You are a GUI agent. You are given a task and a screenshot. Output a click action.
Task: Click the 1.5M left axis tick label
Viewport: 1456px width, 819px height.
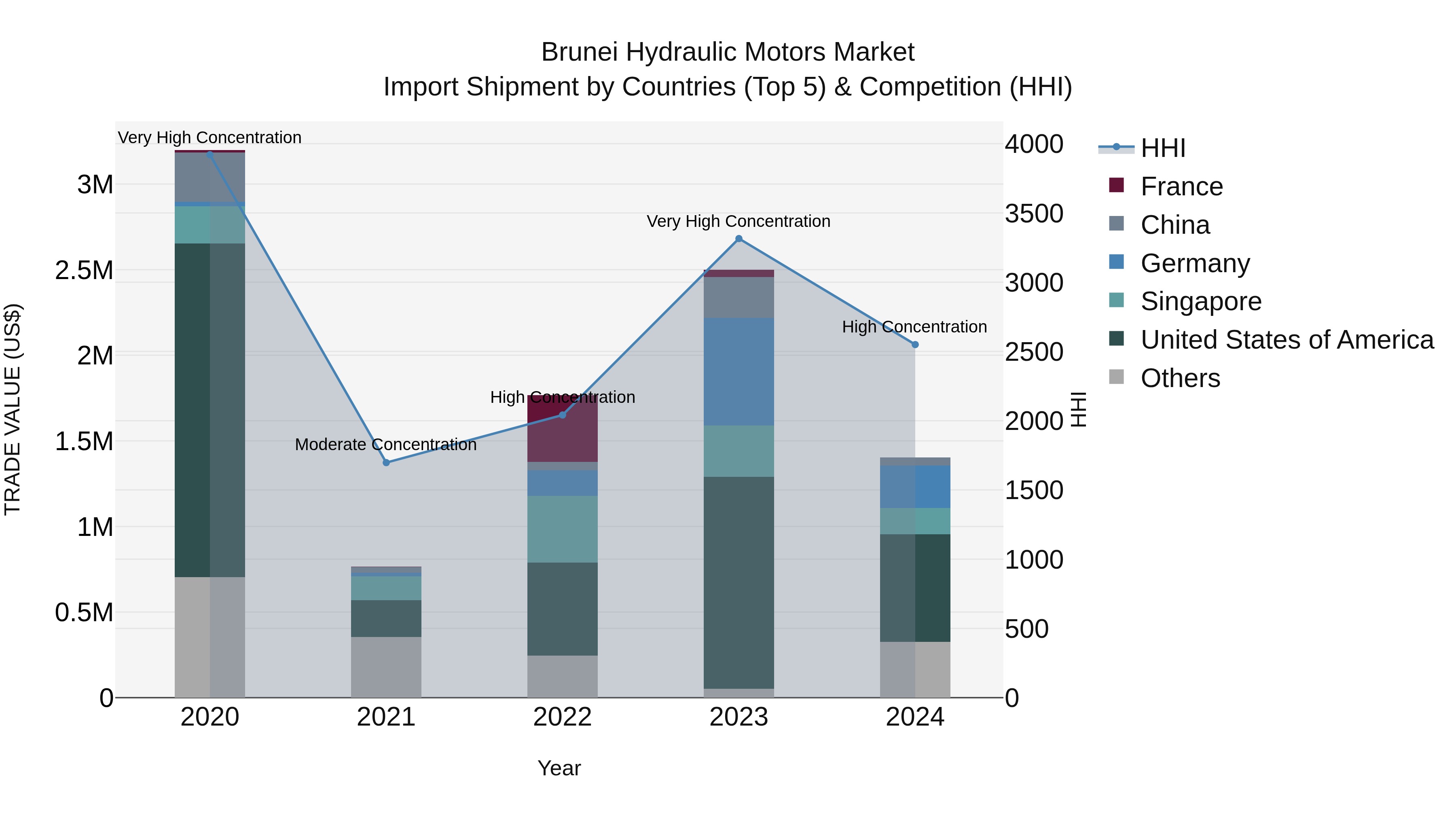click(x=84, y=441)
